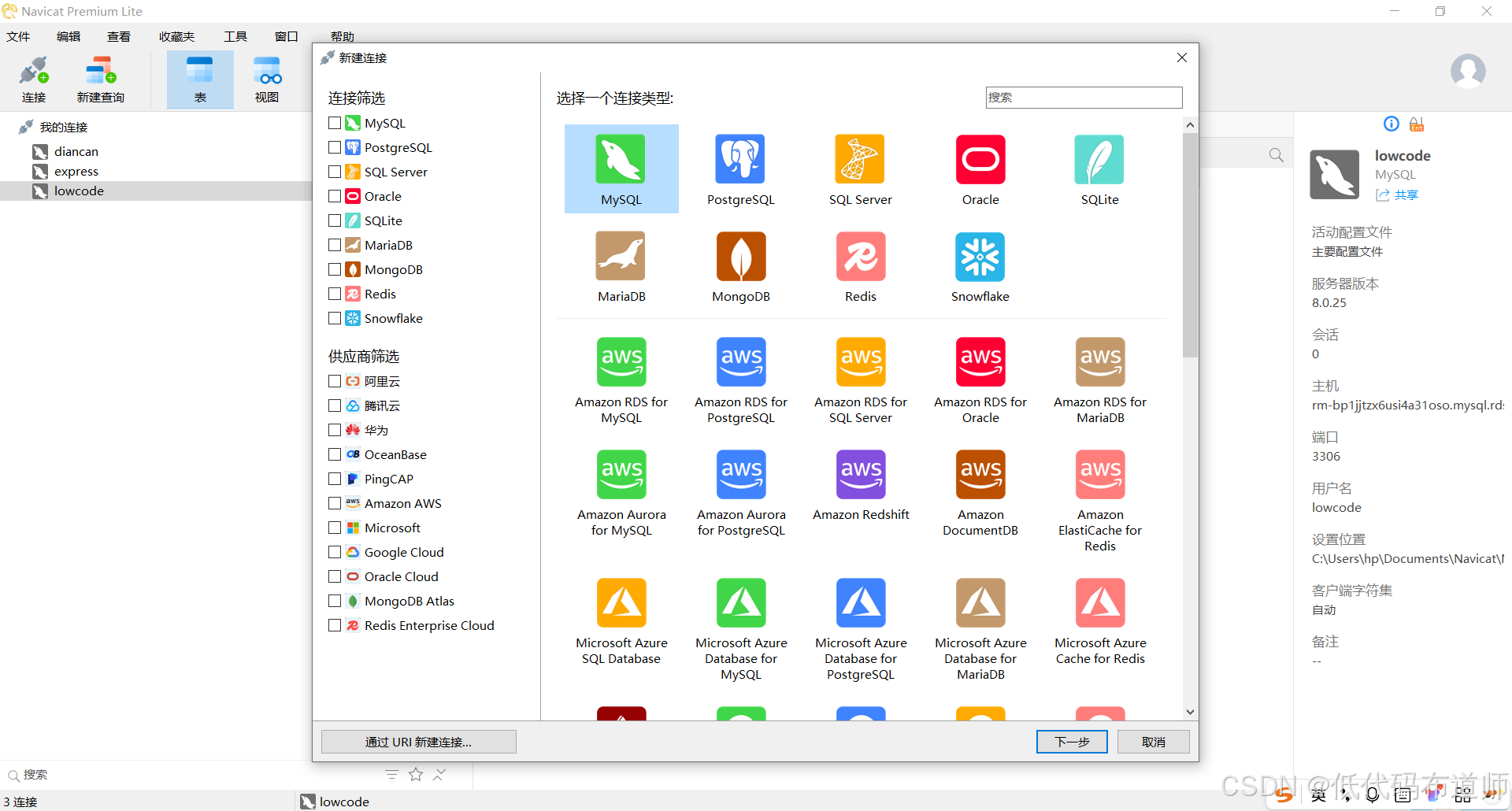Screen dimensions: 1512x811
Task: Pick Amazon Aurora for PostgreSQL
Action: pos(740,493)
